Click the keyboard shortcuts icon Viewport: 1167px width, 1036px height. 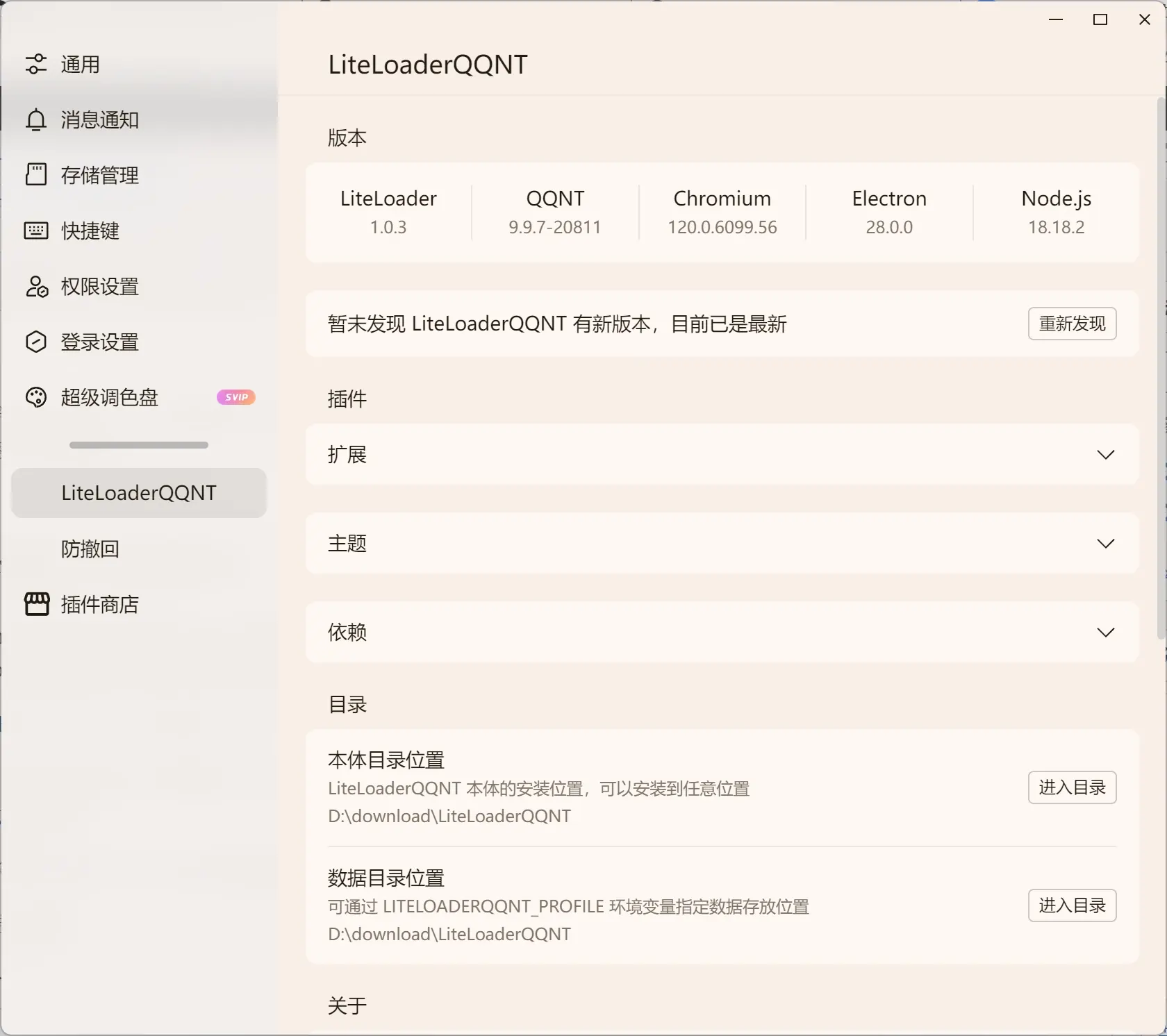[36, 231]
